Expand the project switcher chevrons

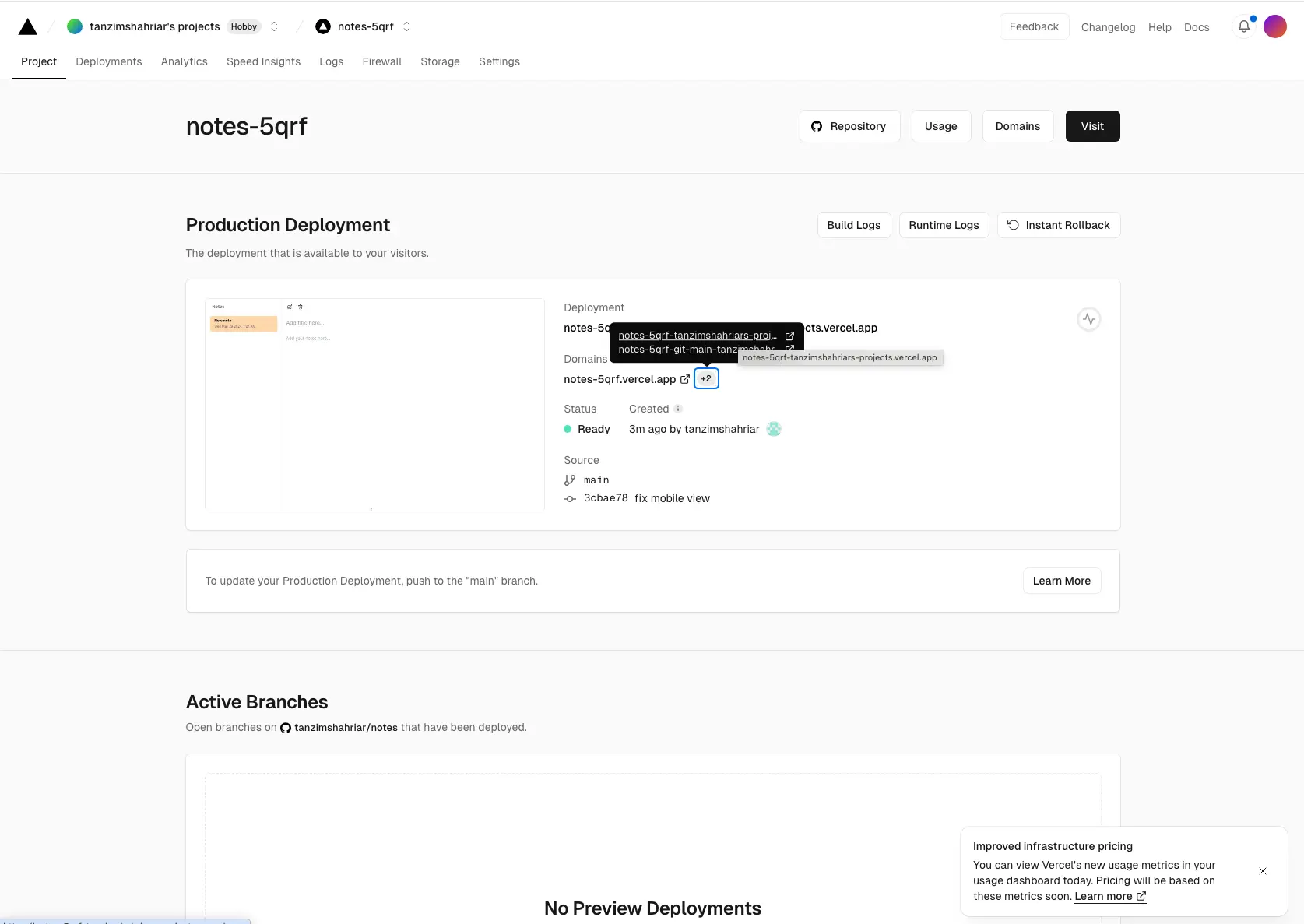coord(406,26)
